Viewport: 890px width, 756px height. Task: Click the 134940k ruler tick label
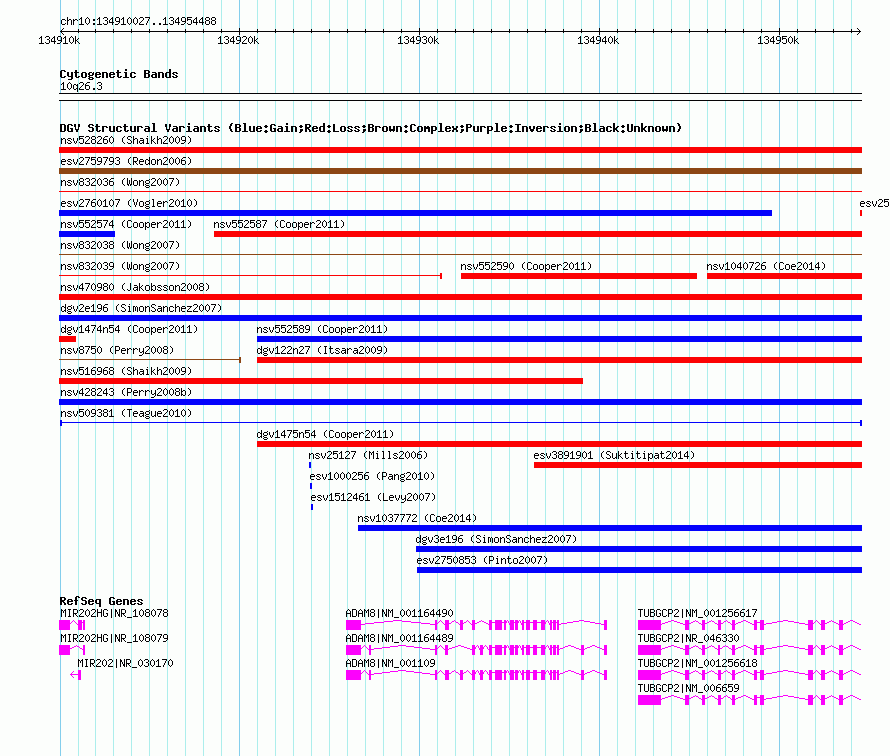point(598,40)
